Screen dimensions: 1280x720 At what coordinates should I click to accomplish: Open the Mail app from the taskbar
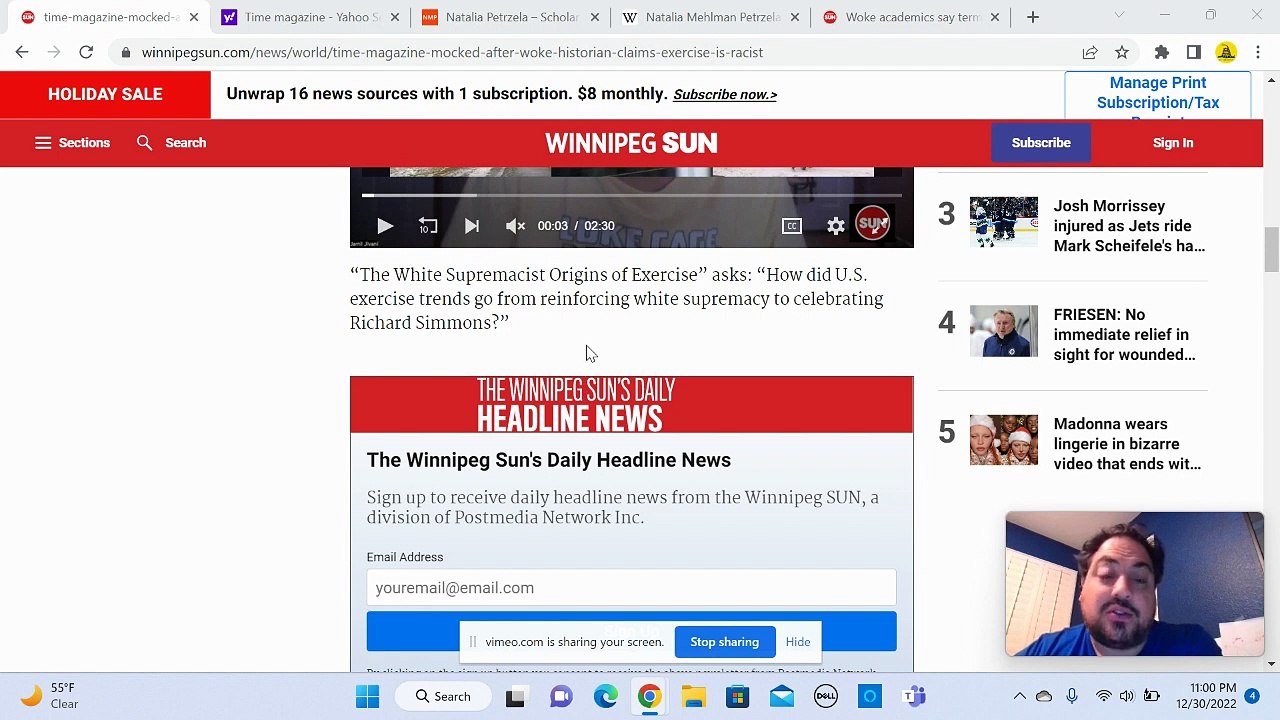coord(782,697)
